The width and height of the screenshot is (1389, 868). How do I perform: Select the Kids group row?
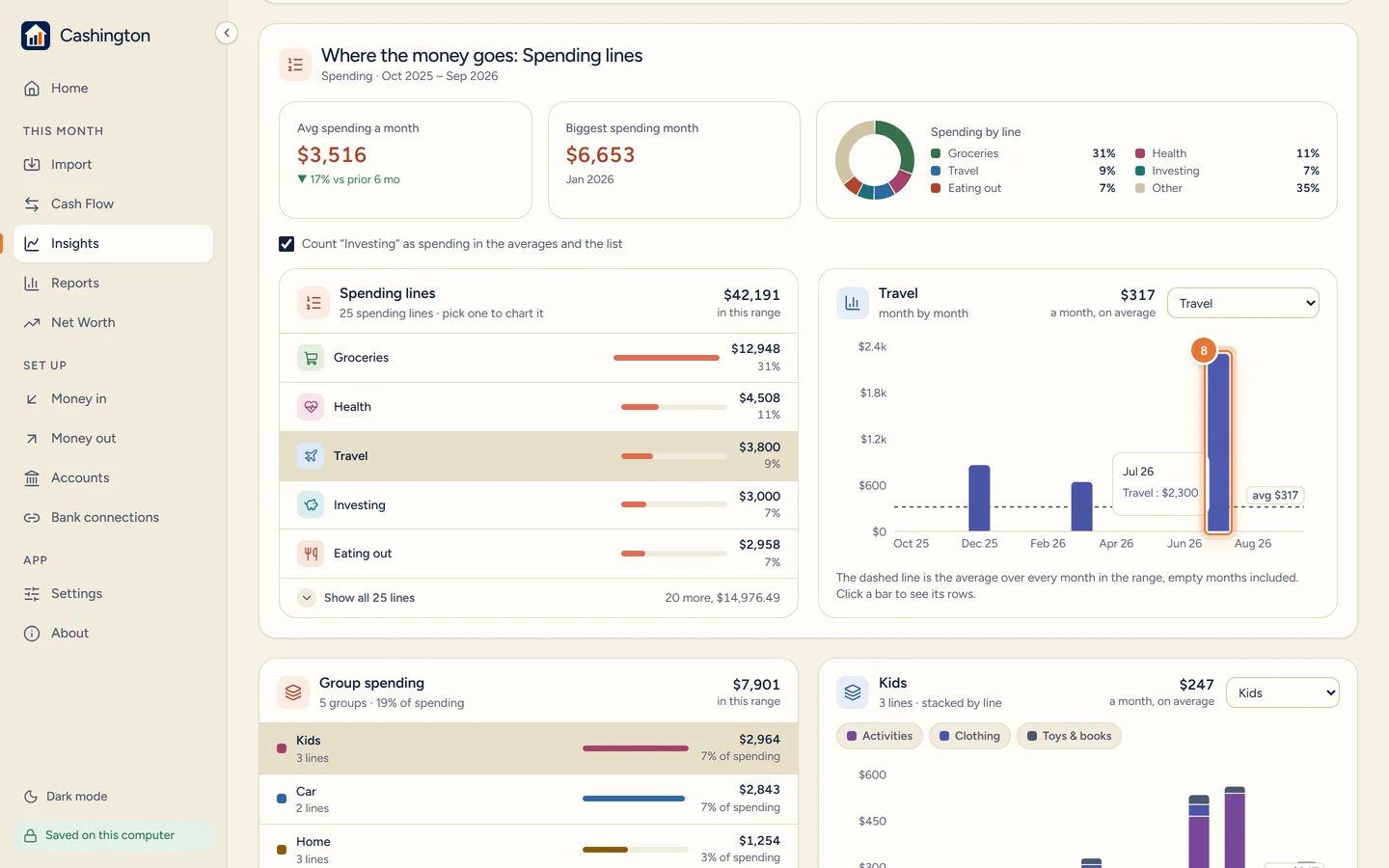pyautogui.click(x=529, y=748)
